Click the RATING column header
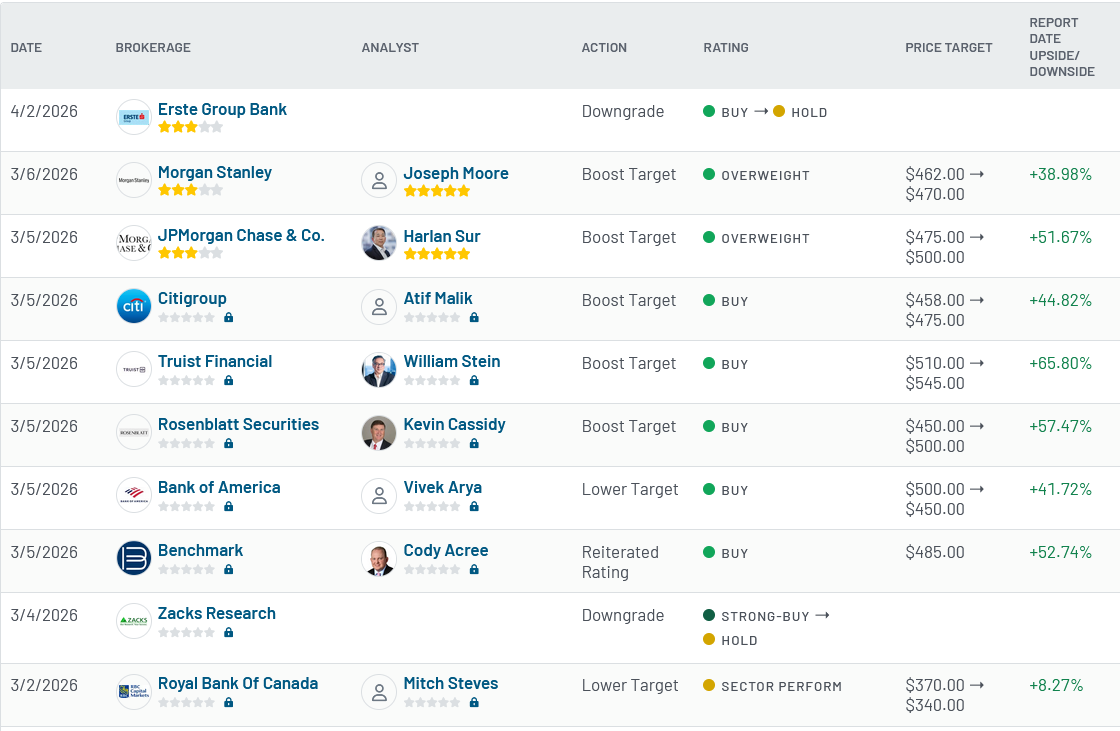Image resolution: width=1120 pixels, height=731 pixels. 726,47
